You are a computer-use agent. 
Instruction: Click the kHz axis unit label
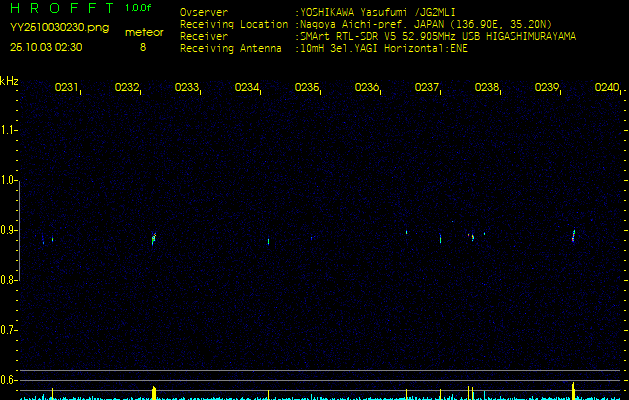pyautogui.click(x=9, y=80)
